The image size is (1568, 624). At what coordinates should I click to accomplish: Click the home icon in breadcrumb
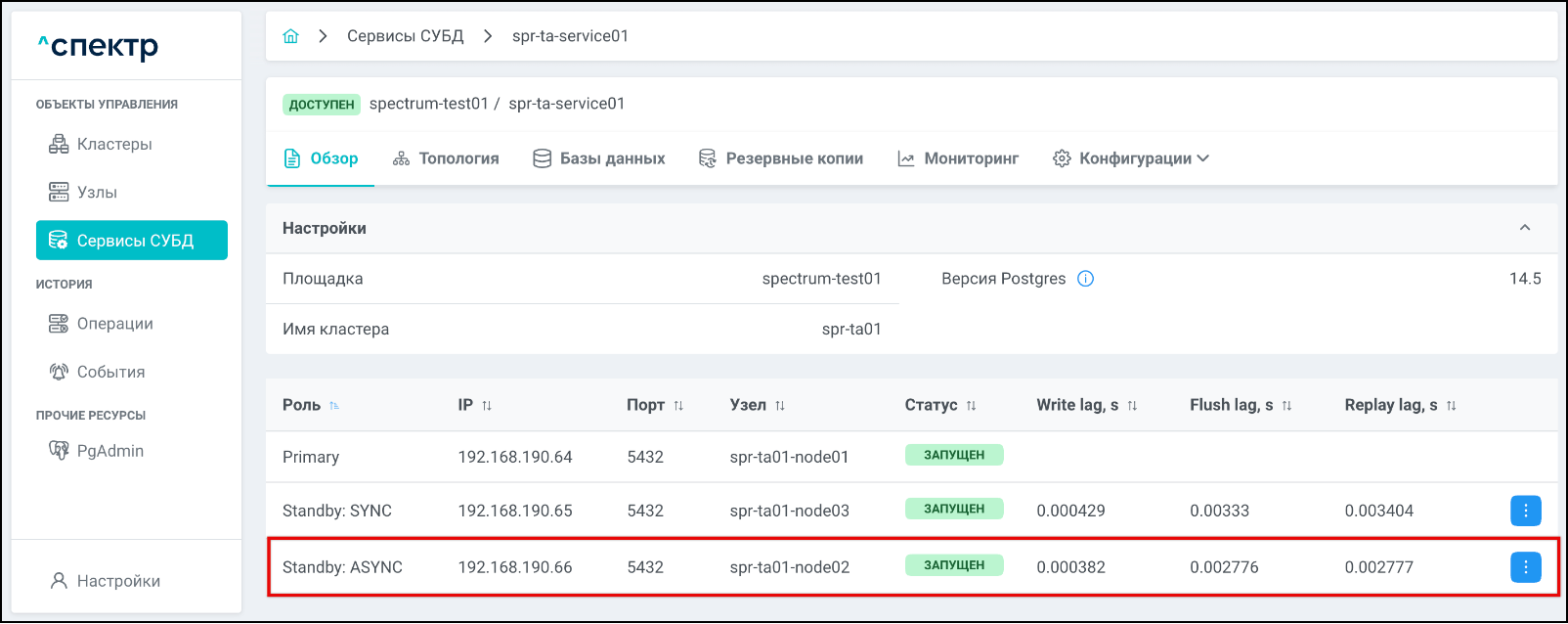pos(290,36)
